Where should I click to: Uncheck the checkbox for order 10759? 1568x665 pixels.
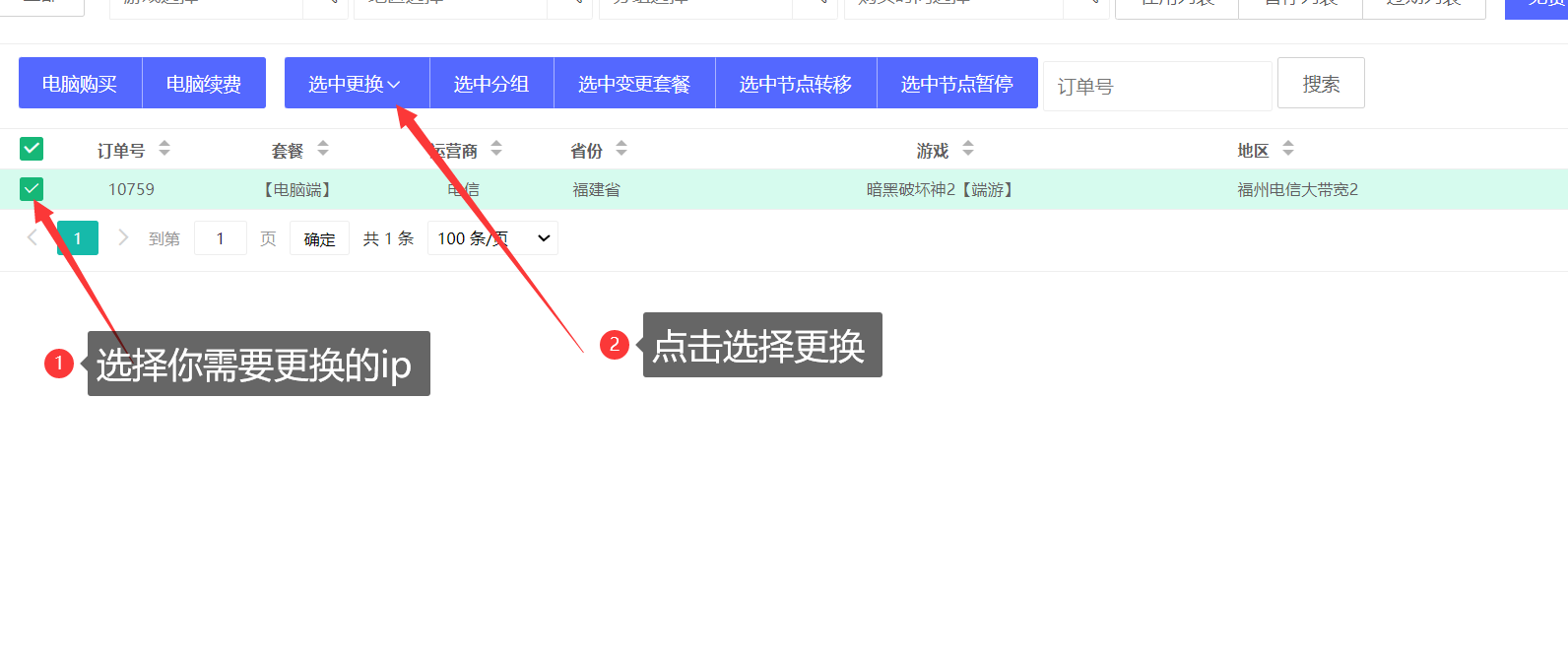pyautogui.click(x=32, y=189)
